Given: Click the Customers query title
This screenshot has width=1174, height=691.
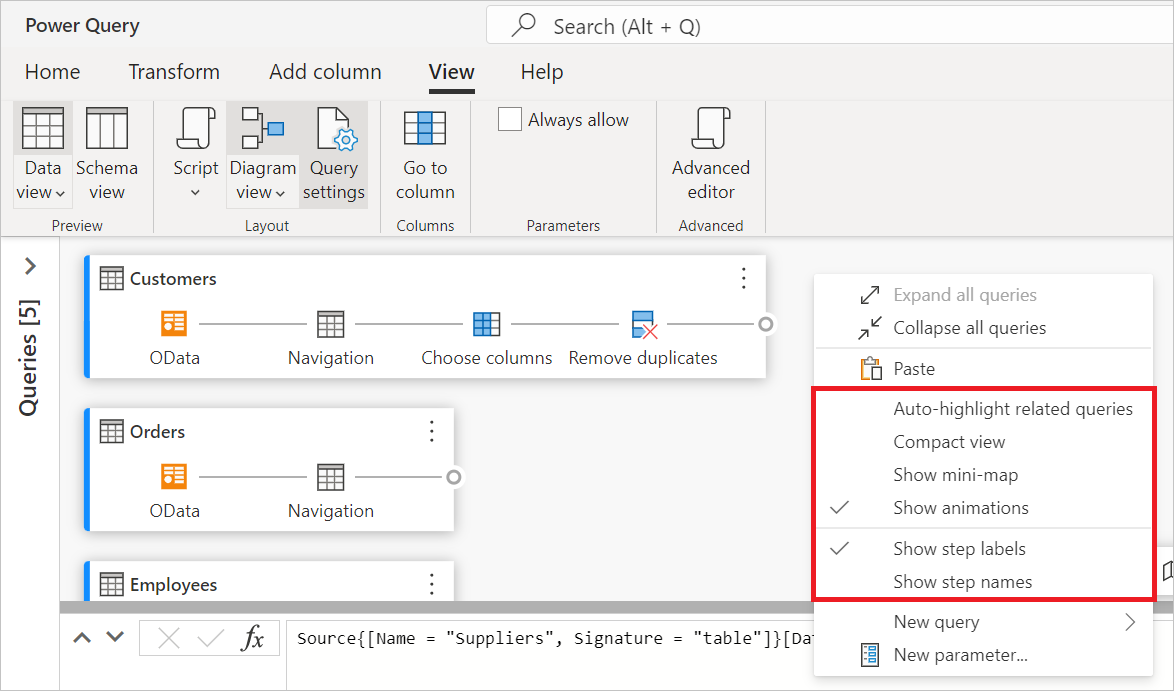Looking at the screenshot, I should click(173, 278).
